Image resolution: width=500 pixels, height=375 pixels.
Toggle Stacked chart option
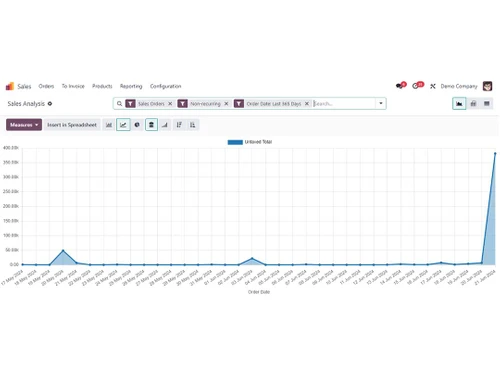[151, 125]
